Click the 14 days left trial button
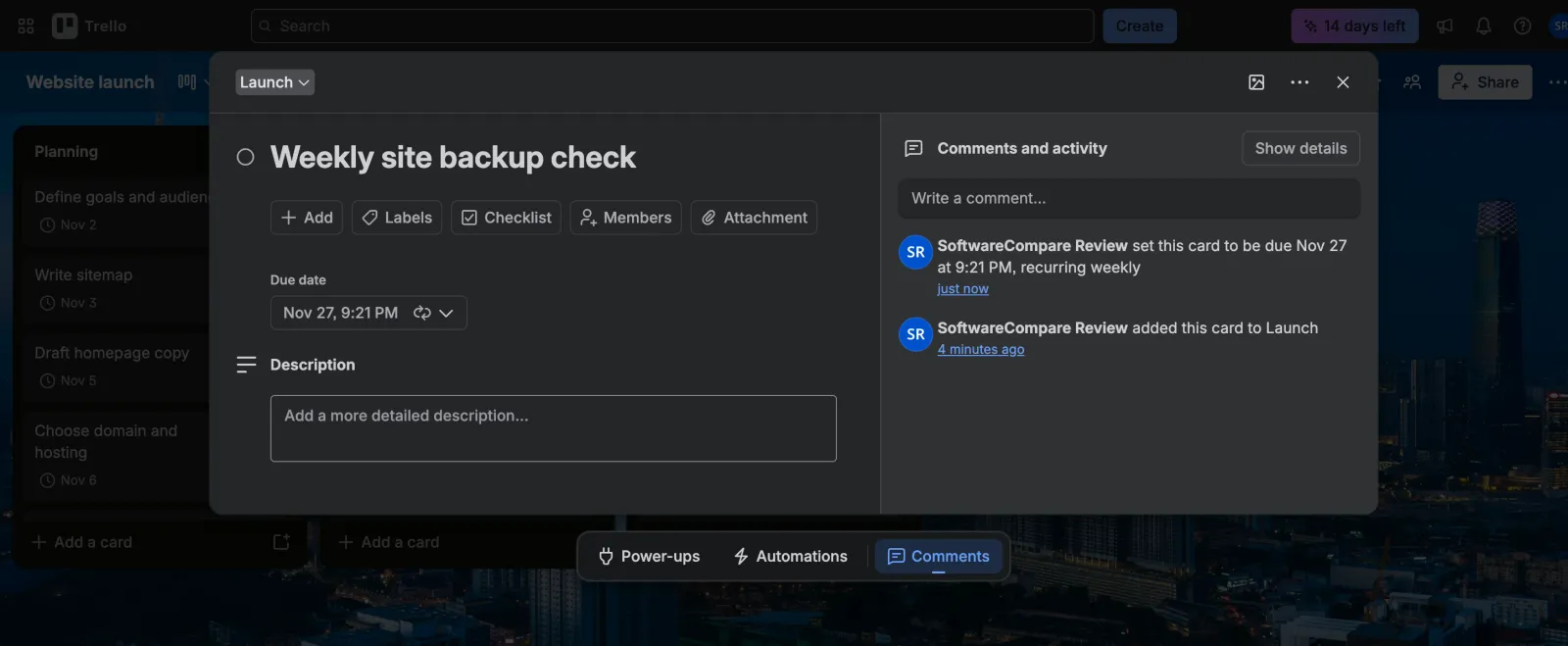This screenshot has width=1568, height=646. tap(1354, 26)
